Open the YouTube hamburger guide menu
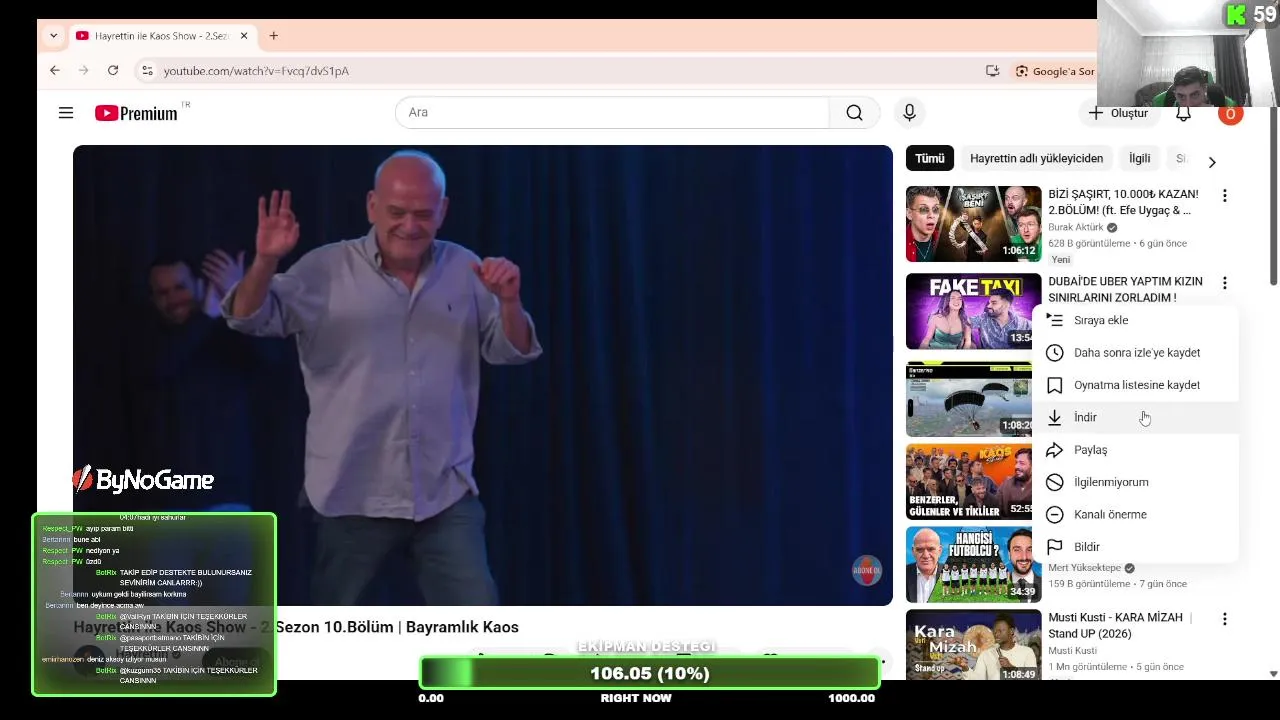Image resolution: width=1280 pixels, height=720 pixels. [66, 113]
